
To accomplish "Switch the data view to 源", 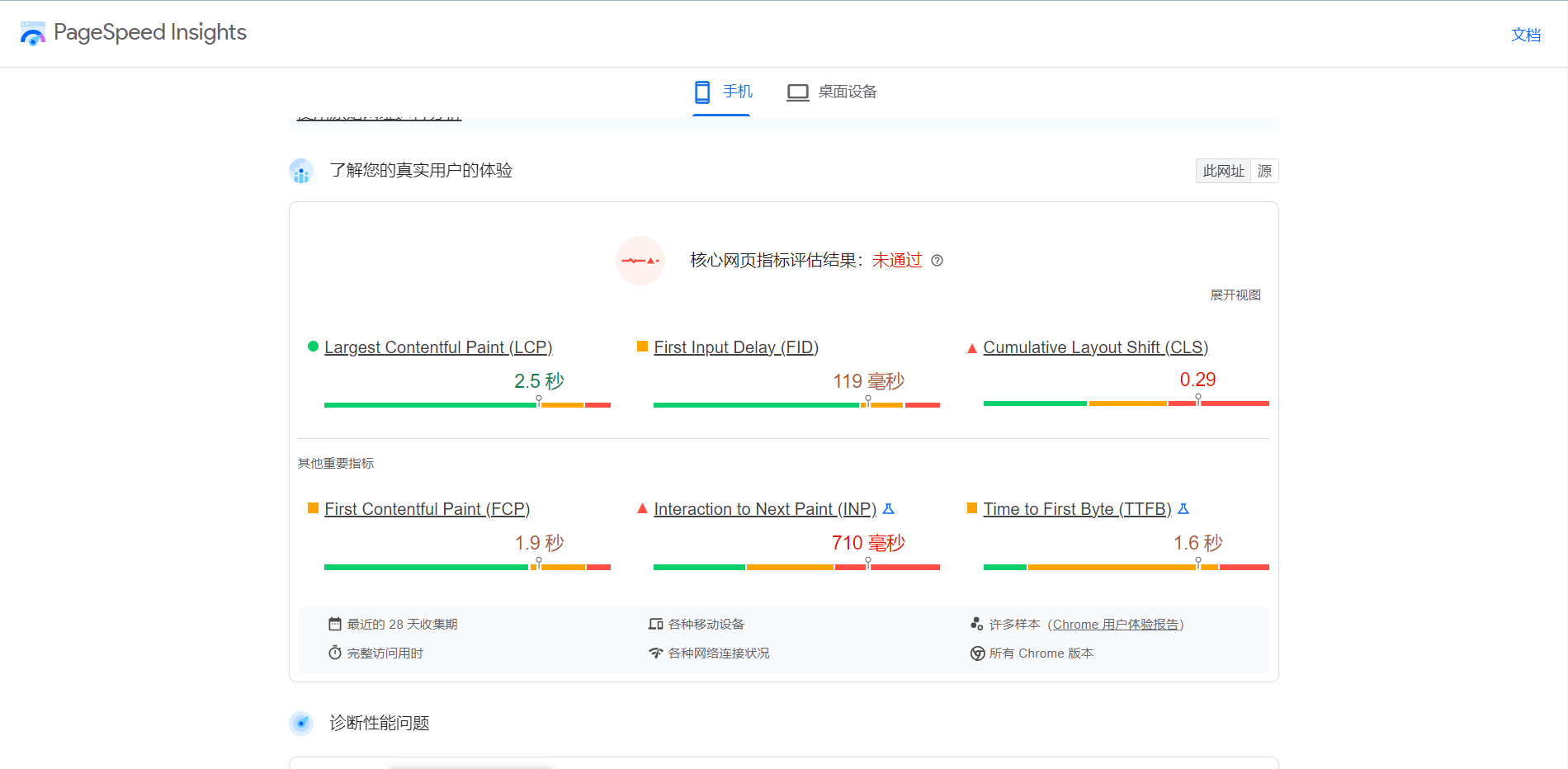I will [1263, 171].
